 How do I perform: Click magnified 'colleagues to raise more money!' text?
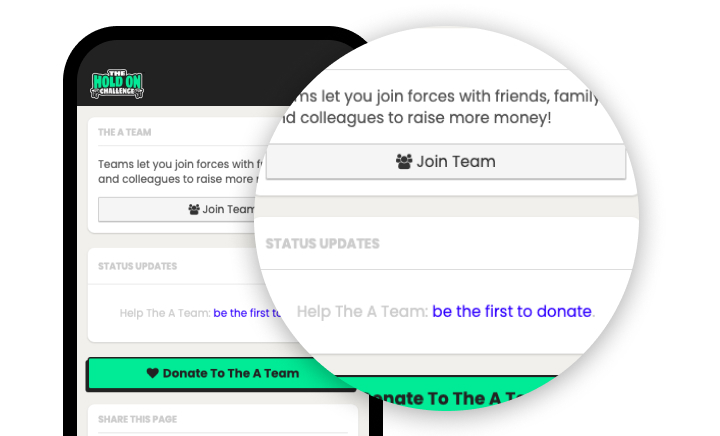pyautogui.click(x=426, y=118)
